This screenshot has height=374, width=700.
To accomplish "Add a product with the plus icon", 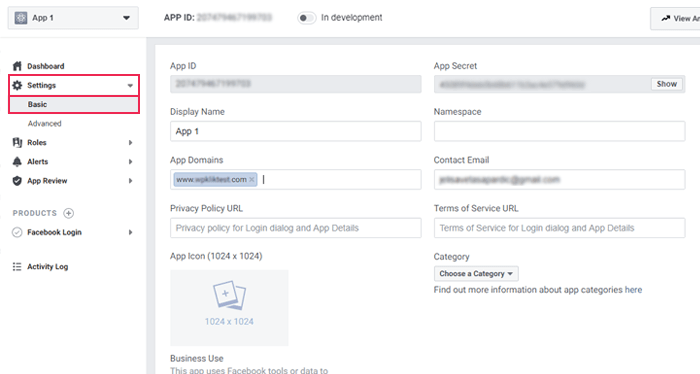I will pos(68,213).
